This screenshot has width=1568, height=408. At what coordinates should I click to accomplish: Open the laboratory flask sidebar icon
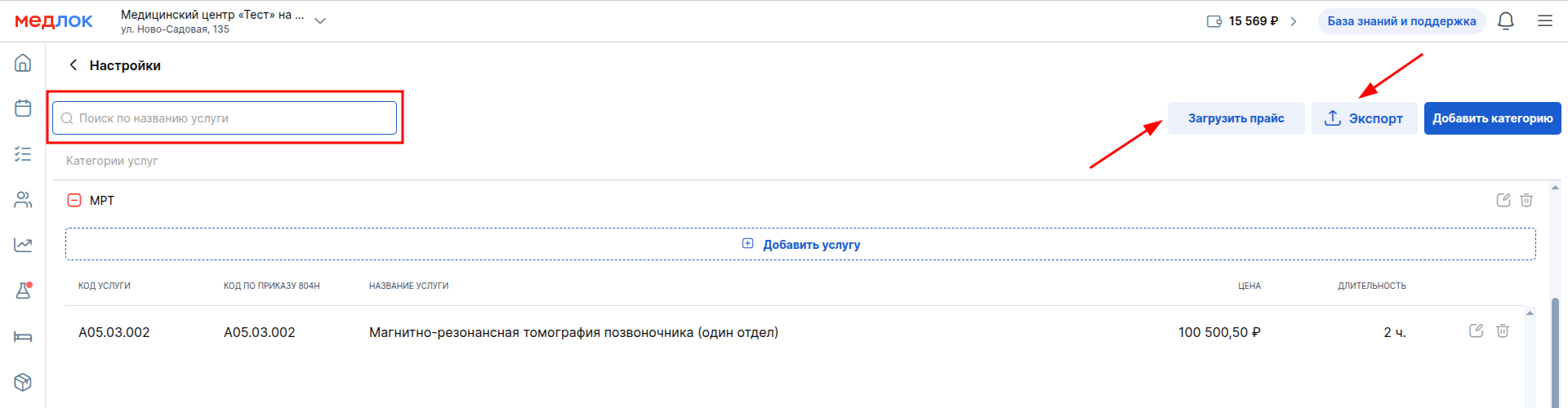pyautogui.click(x=23, y=290)
